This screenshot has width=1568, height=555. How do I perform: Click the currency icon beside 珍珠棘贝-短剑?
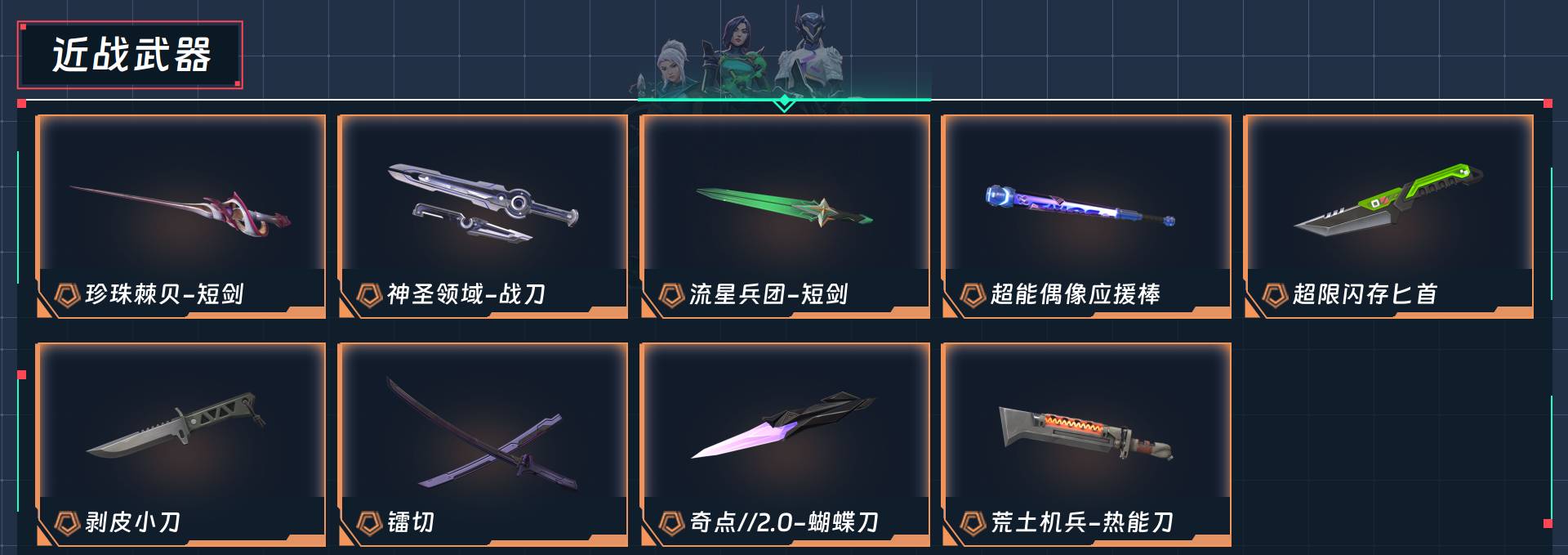tap(67, 295)
